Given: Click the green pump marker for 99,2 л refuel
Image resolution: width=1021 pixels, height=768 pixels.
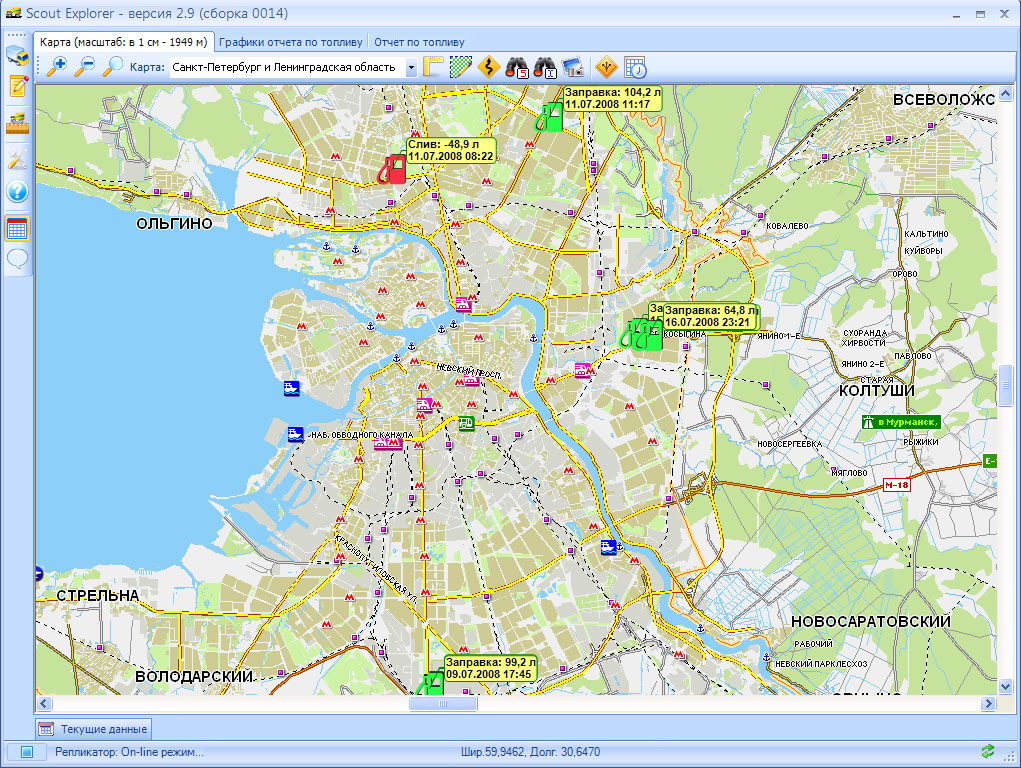Looking at the screenshot, I should coord(430,684).
